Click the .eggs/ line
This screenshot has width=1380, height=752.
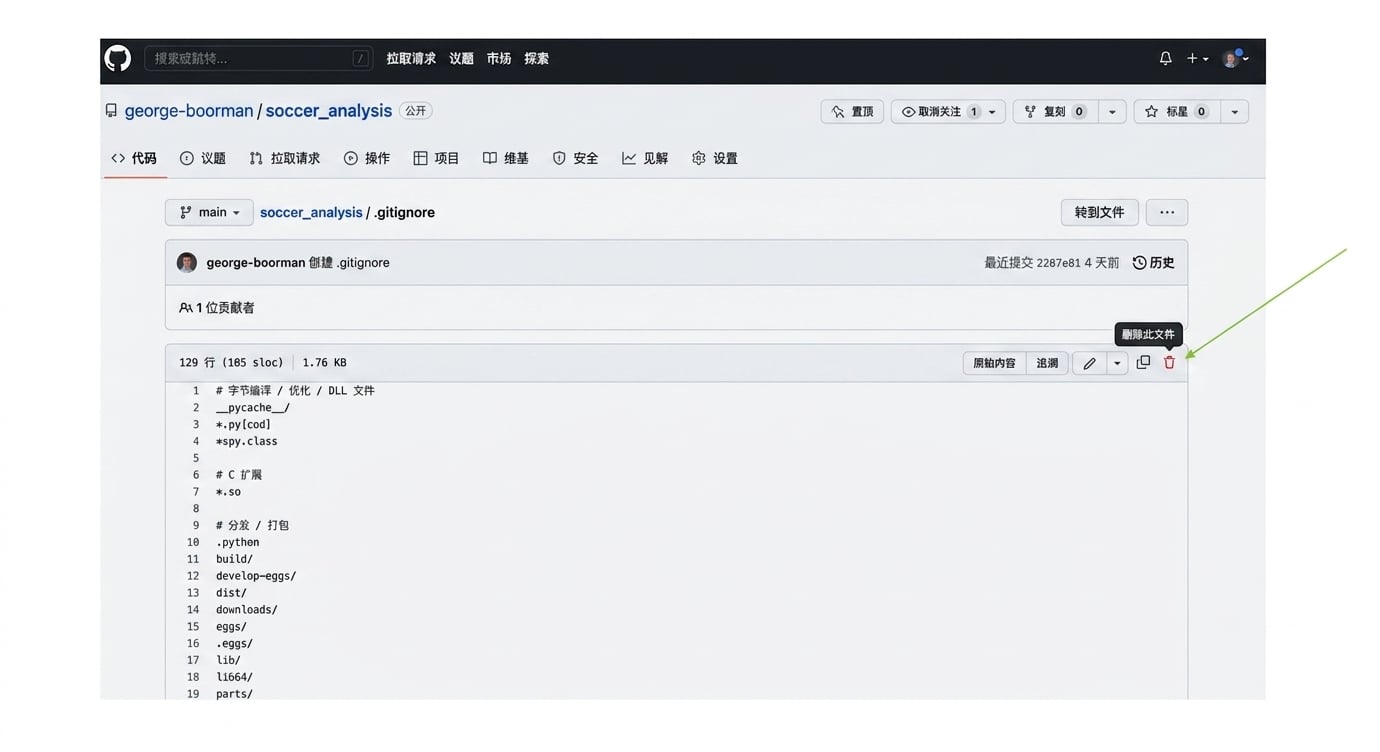point(234,644)
